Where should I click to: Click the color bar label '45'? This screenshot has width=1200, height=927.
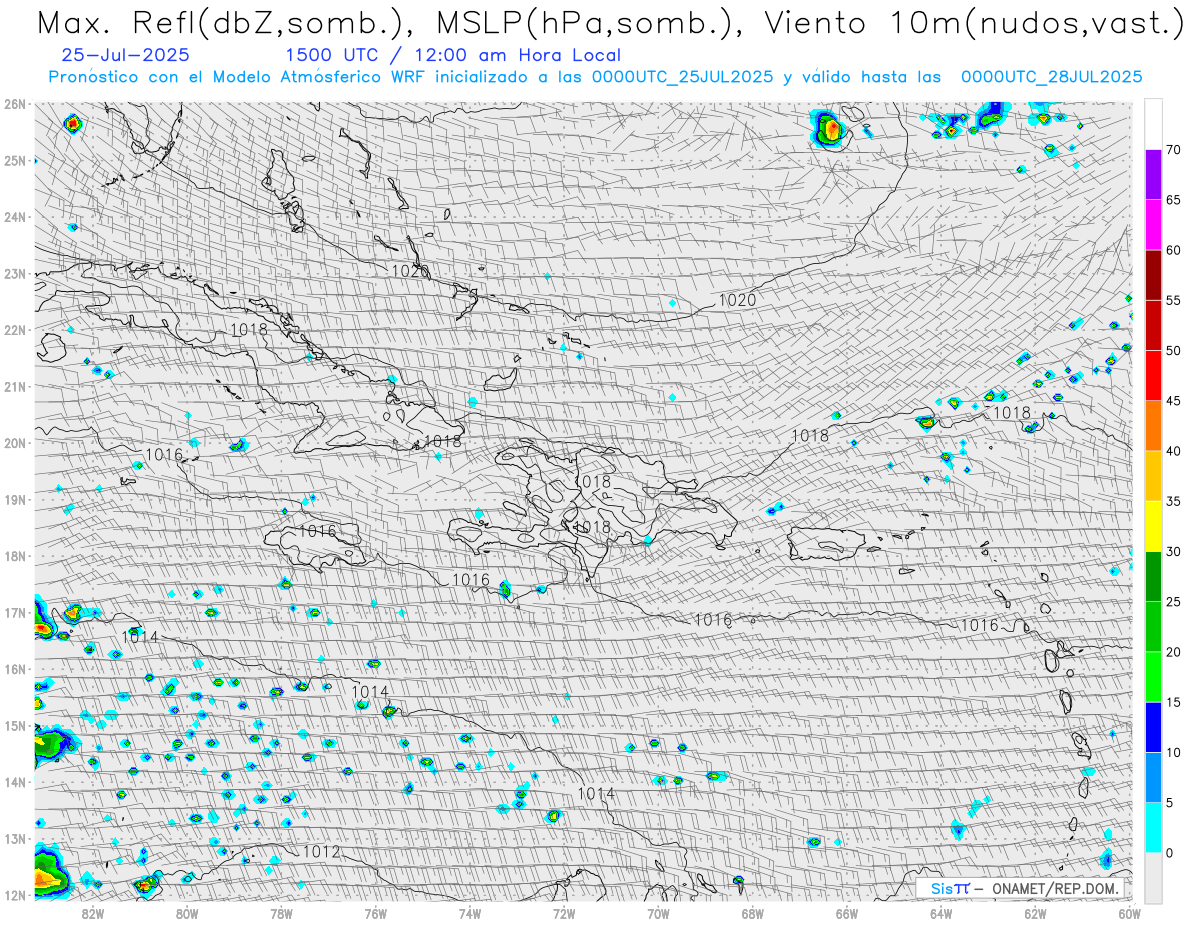tap(1174, 401)
